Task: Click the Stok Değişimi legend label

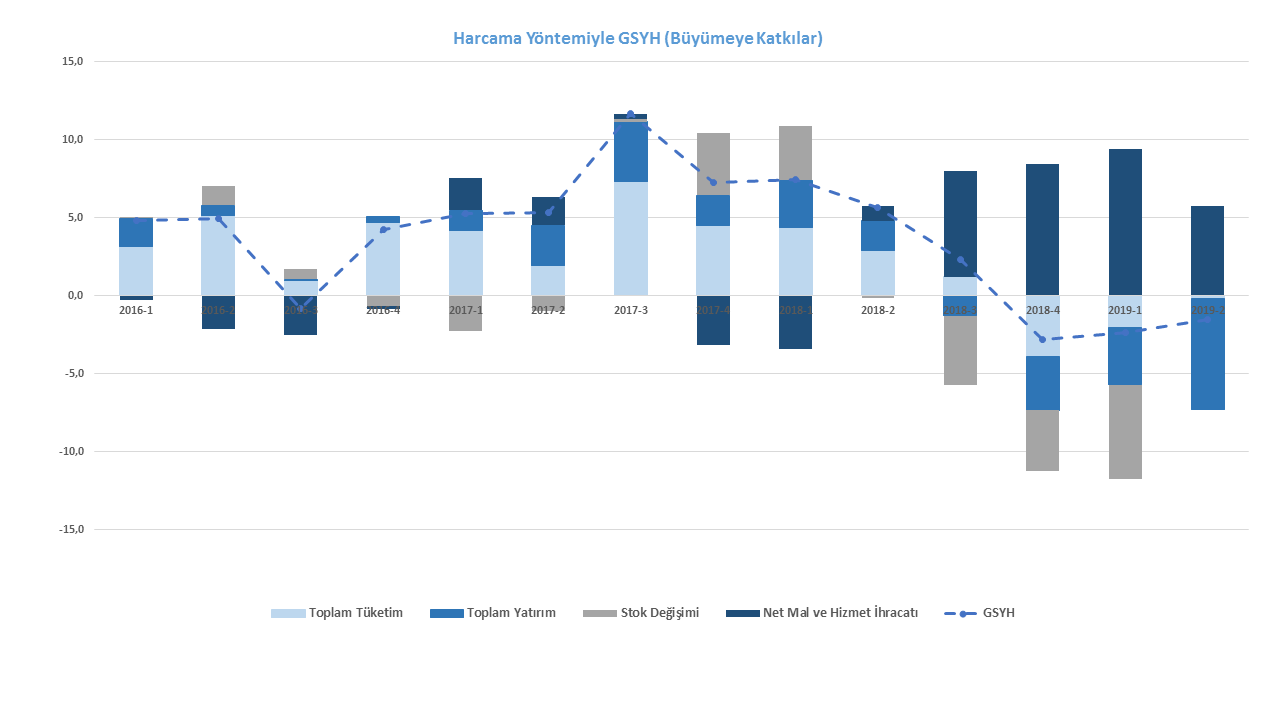Action: (x=659, y=613)
